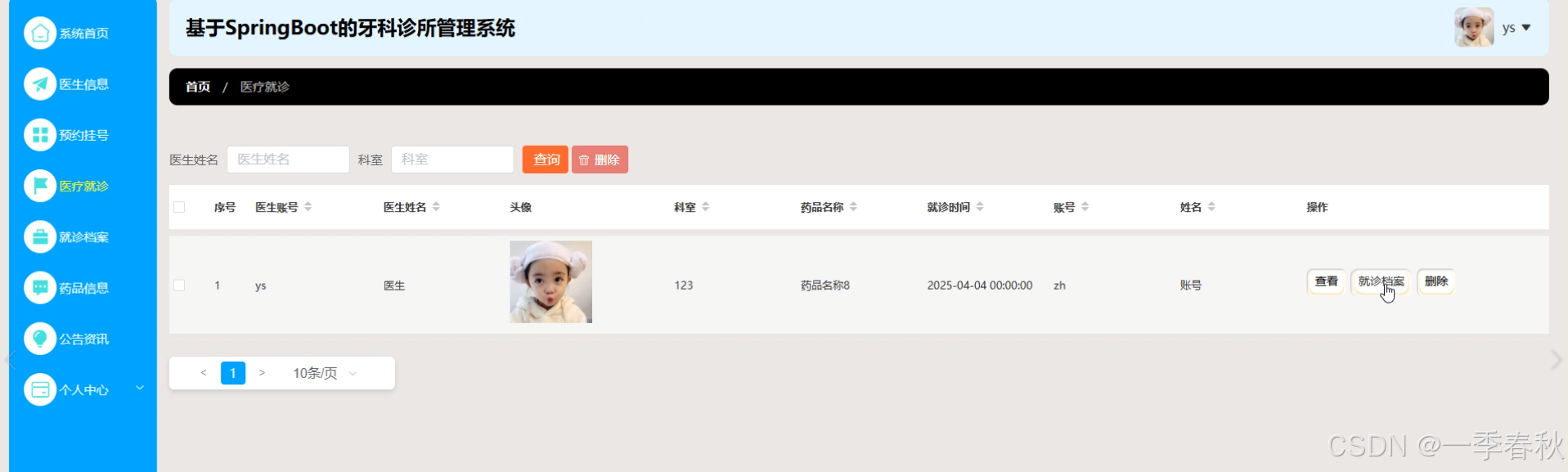Sort by 账号 column arrows
Viewport: 1568px width, 472px height.
click(x=1085, y=207)
